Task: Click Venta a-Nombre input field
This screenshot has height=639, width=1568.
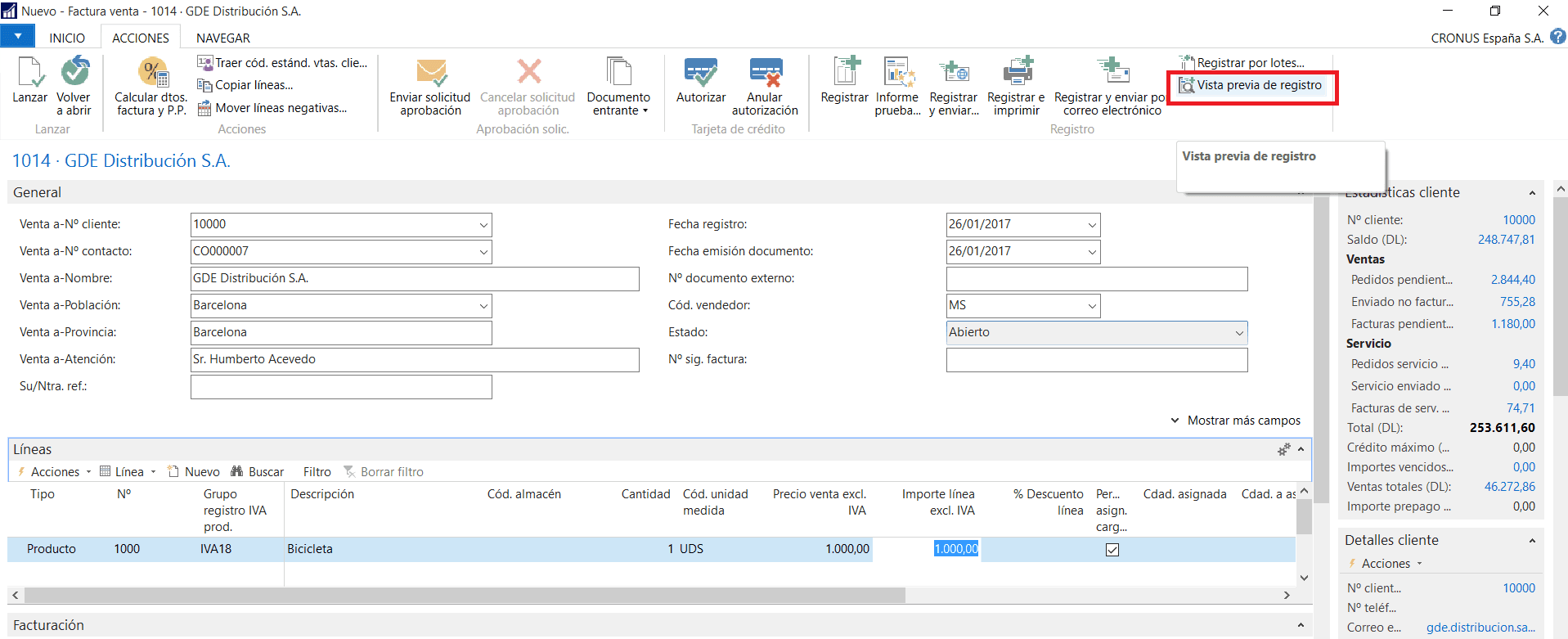Action: click(x=415, y=279)
